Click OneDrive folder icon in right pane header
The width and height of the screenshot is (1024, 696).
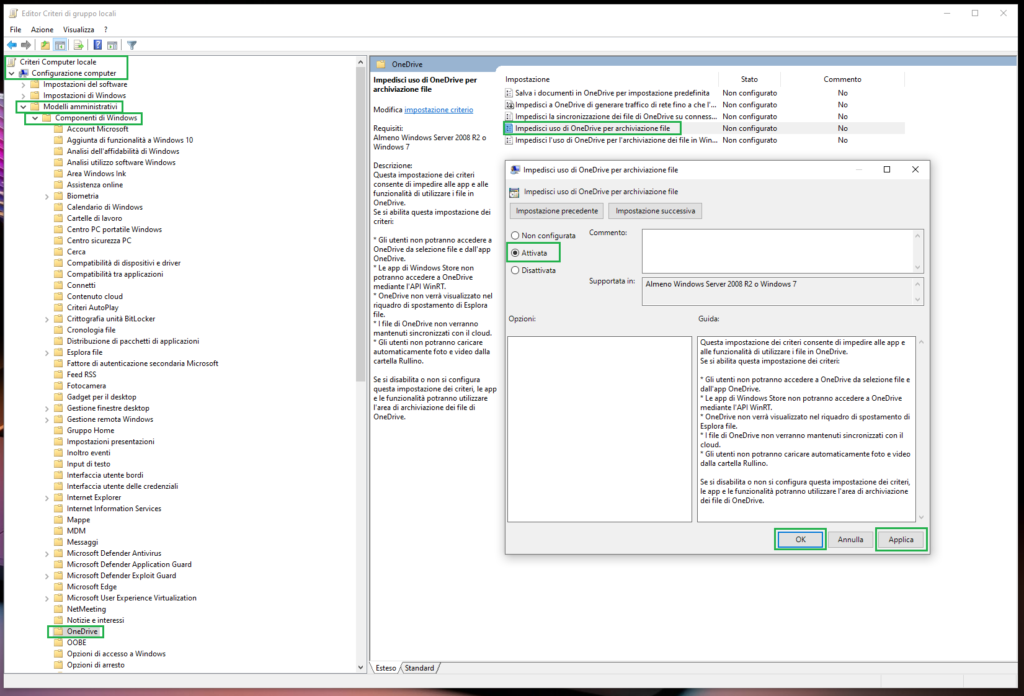[381, 65]
